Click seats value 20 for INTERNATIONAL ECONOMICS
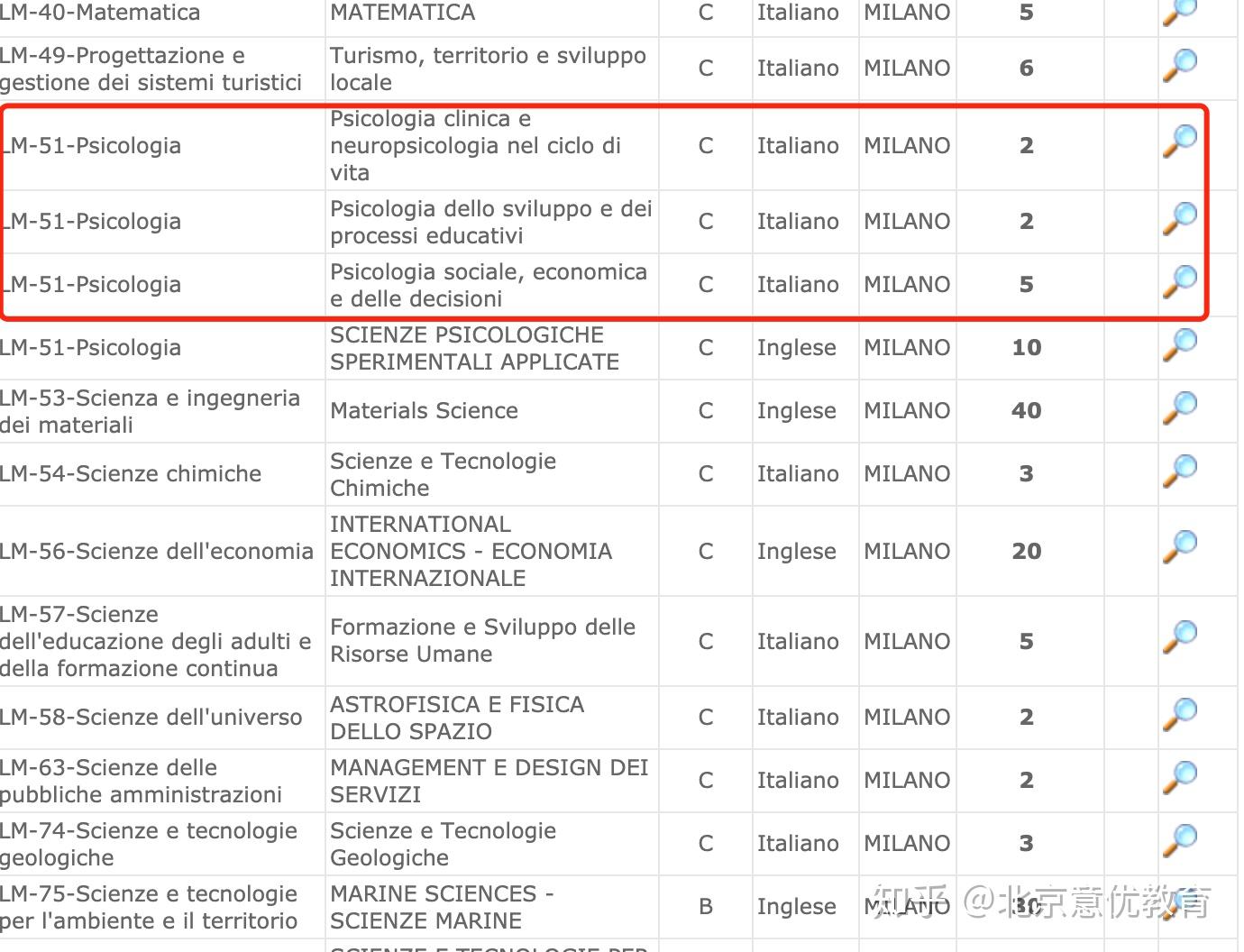Image resolution: width=1244 pixels, height=952 pixels. pos(1027,551)
